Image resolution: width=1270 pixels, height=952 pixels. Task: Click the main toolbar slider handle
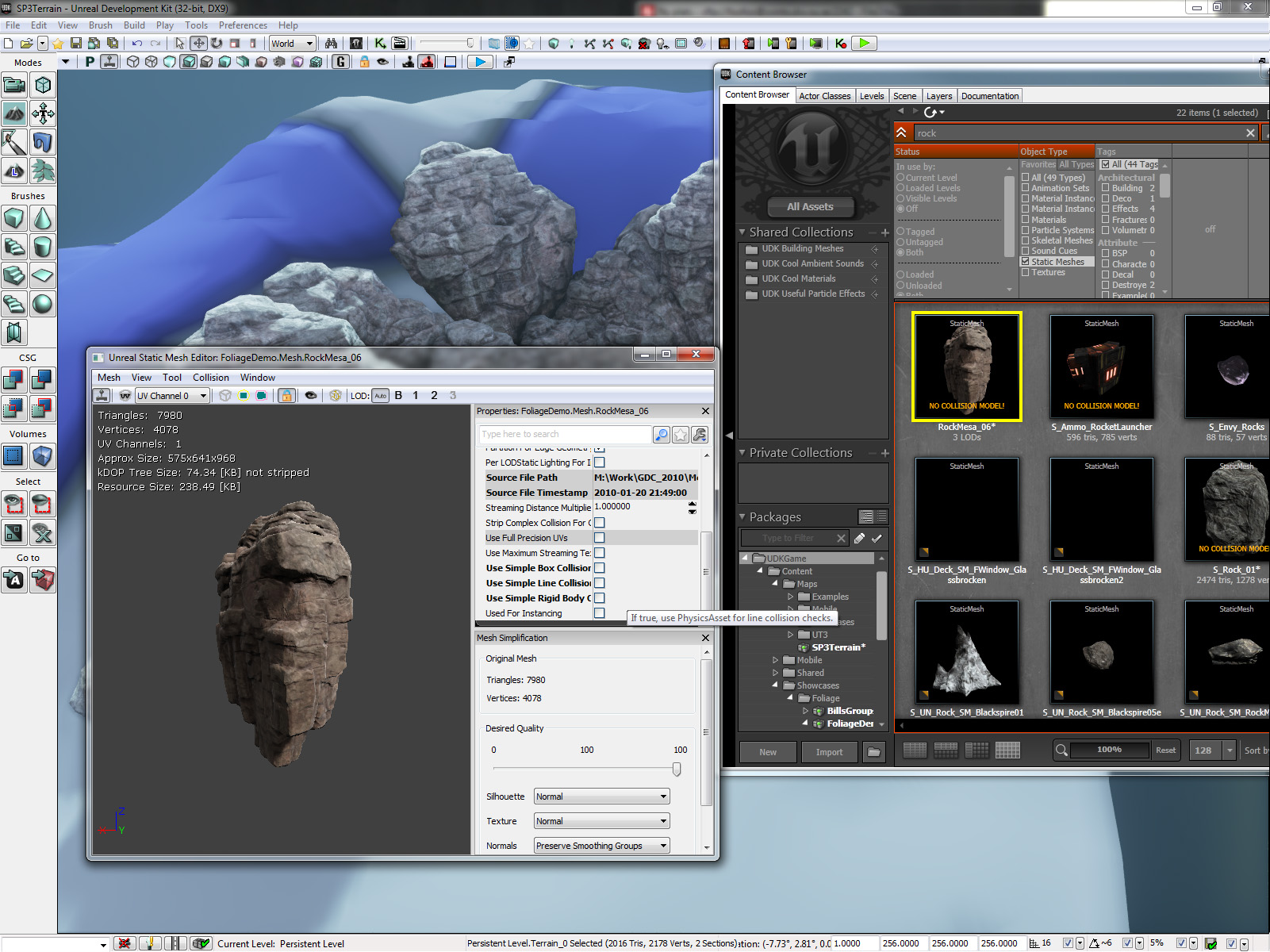click(x=470, y=43)
